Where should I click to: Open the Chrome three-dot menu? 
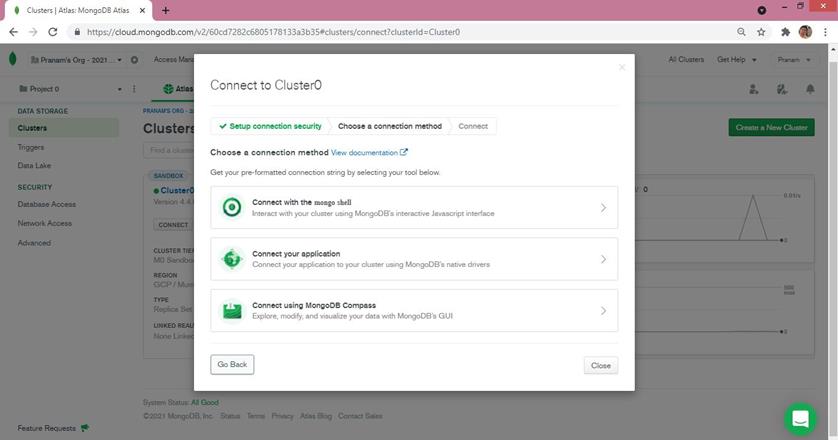tap(825, 32)
